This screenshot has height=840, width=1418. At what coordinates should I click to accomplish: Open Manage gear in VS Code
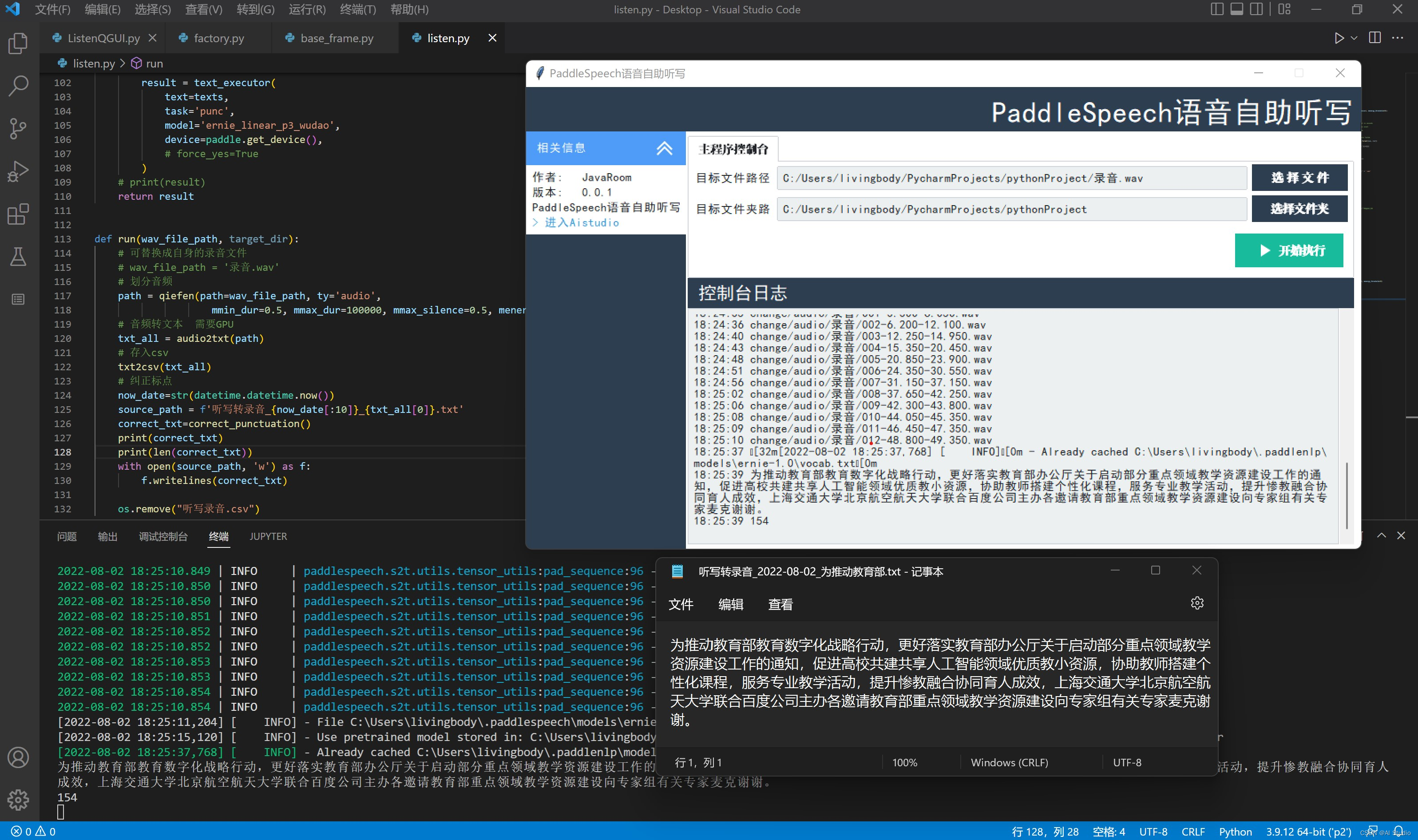18,800
